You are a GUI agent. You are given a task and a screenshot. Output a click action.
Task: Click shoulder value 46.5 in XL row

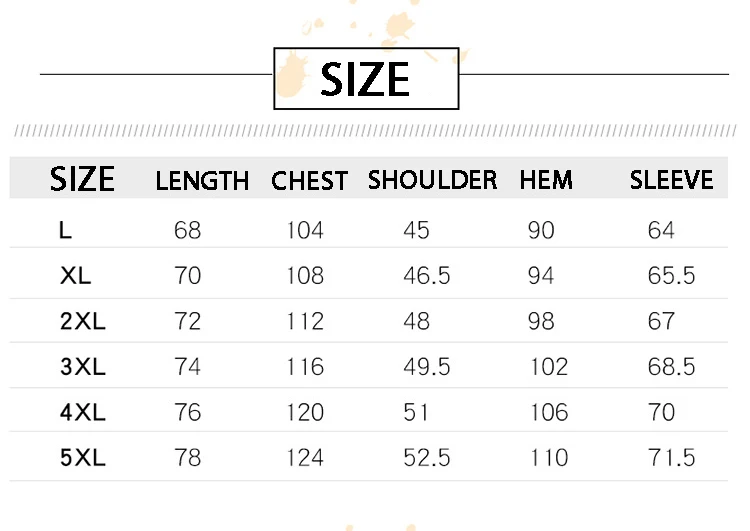coord(426,276)
